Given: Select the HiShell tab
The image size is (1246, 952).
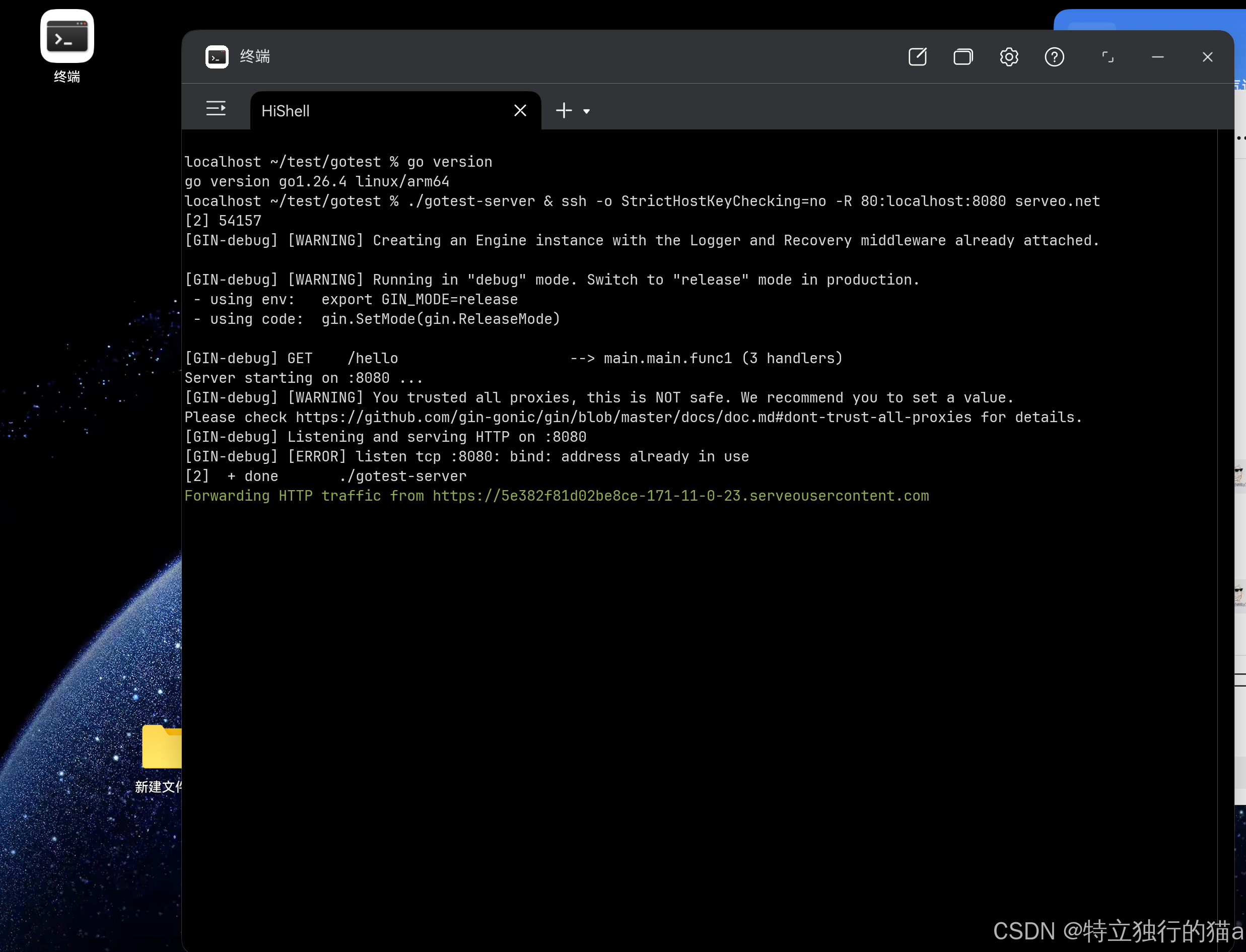Looking at the screenshot, I should tap(395, 110).
